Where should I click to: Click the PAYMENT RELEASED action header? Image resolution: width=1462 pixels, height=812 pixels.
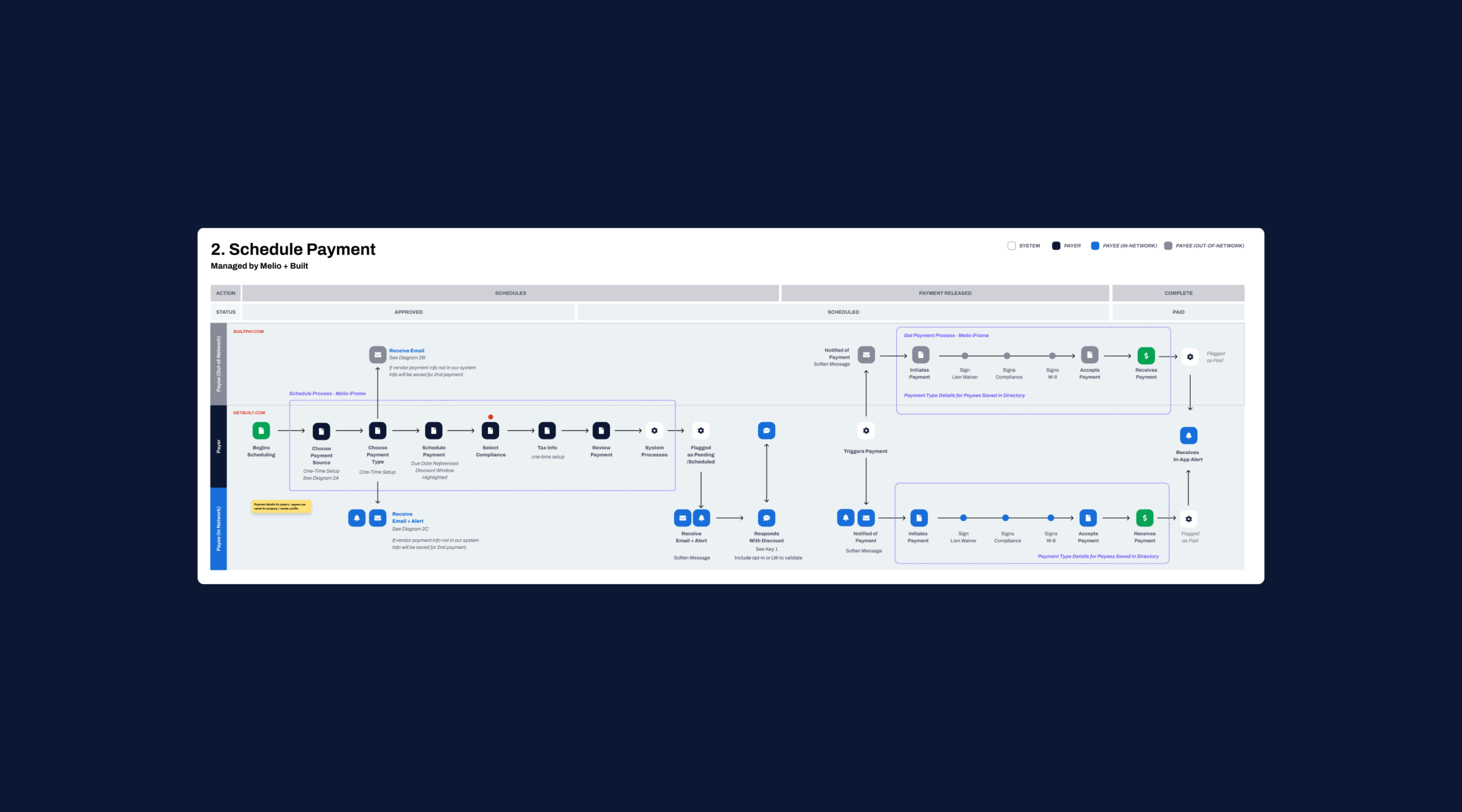click(945, 293)
